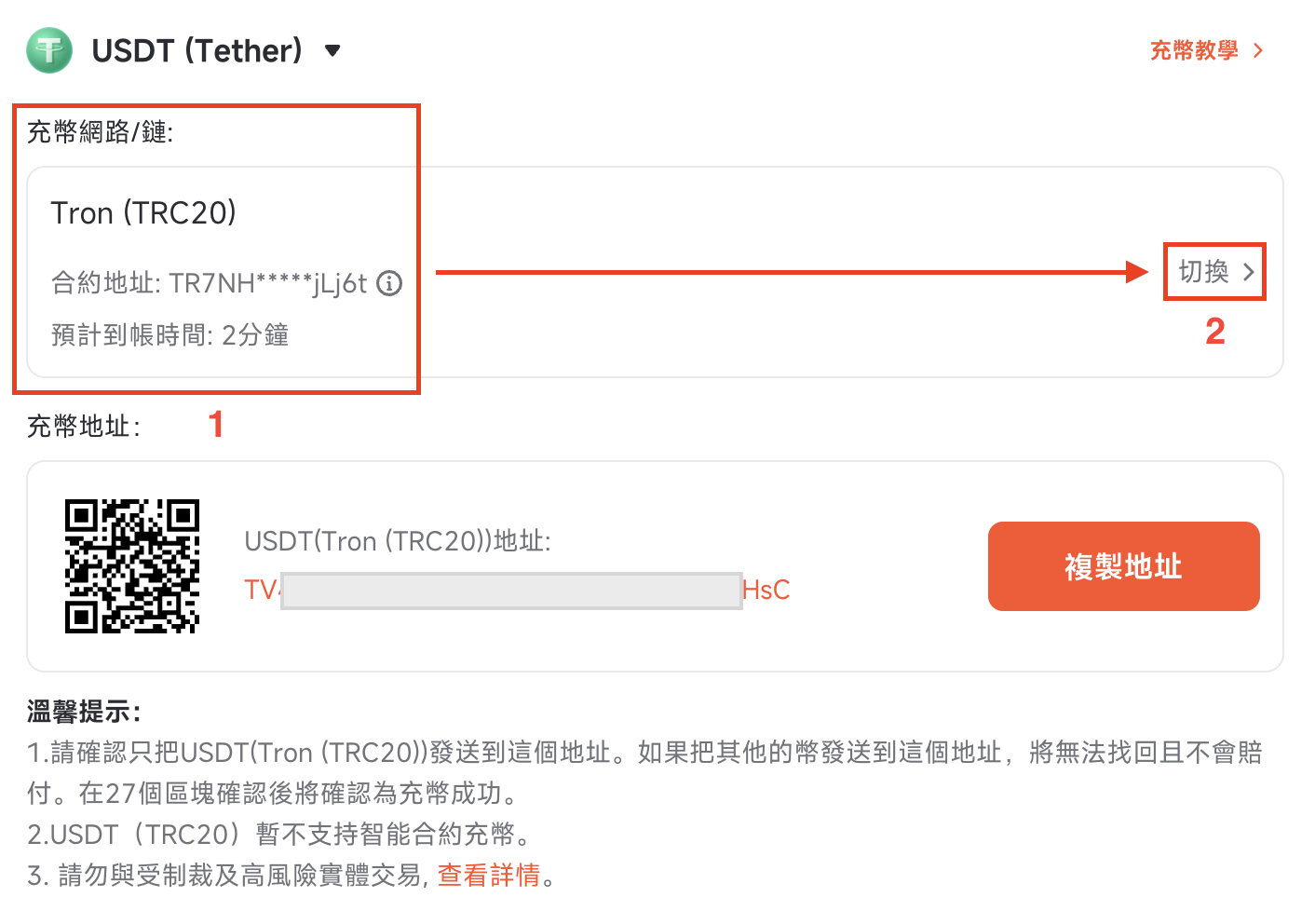Click the chevron arrow next to 切換
The height and width of the screenshot is (924, 1315).
point(1249,272)
